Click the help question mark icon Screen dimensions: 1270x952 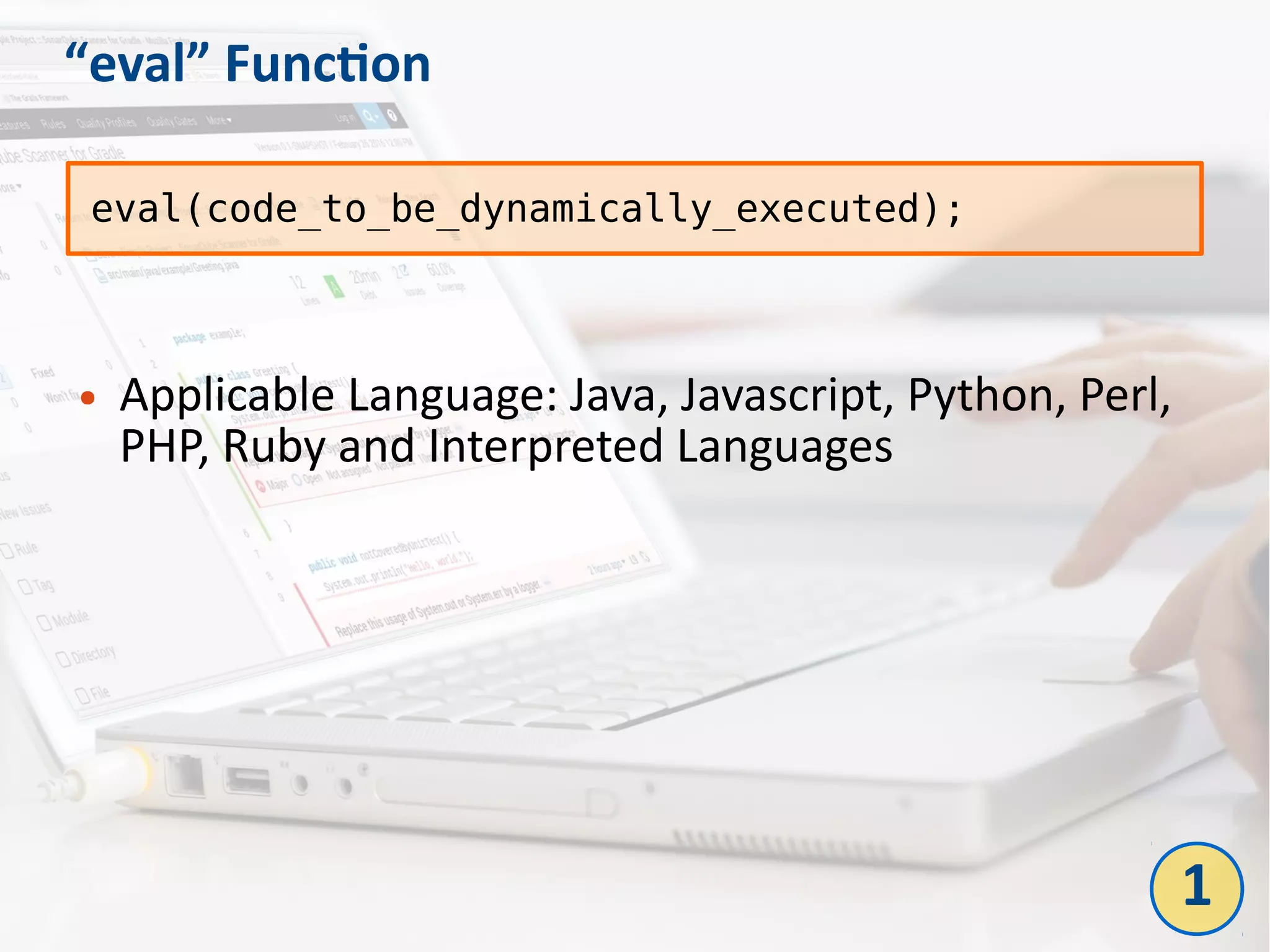click(x=392, y=116)
